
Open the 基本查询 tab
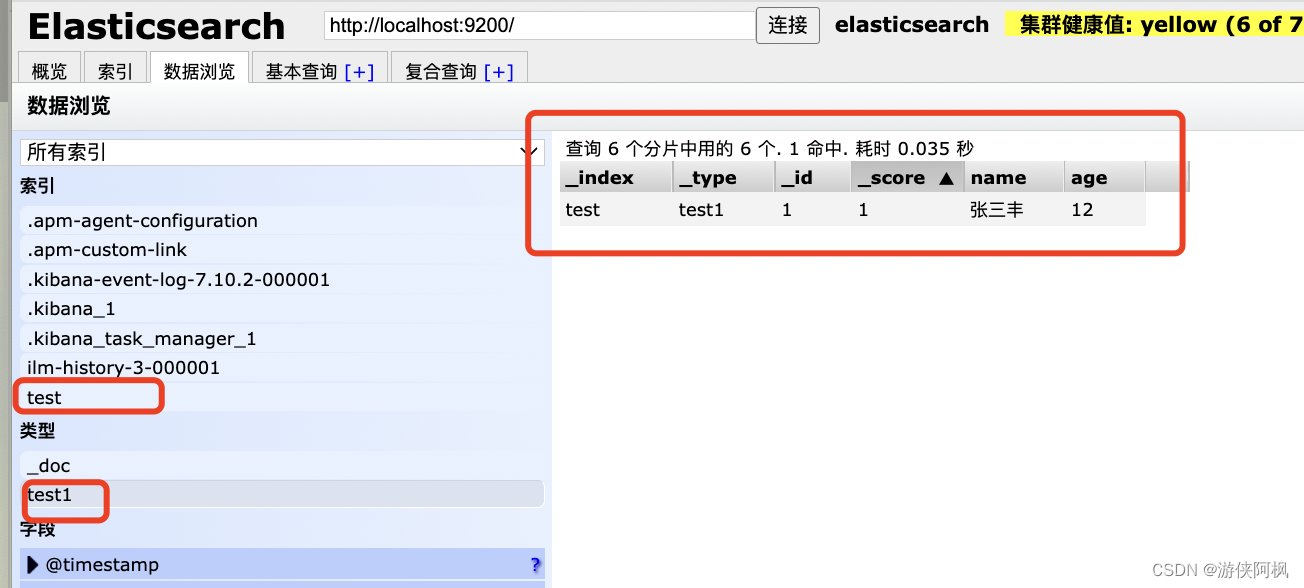[301, 71]
